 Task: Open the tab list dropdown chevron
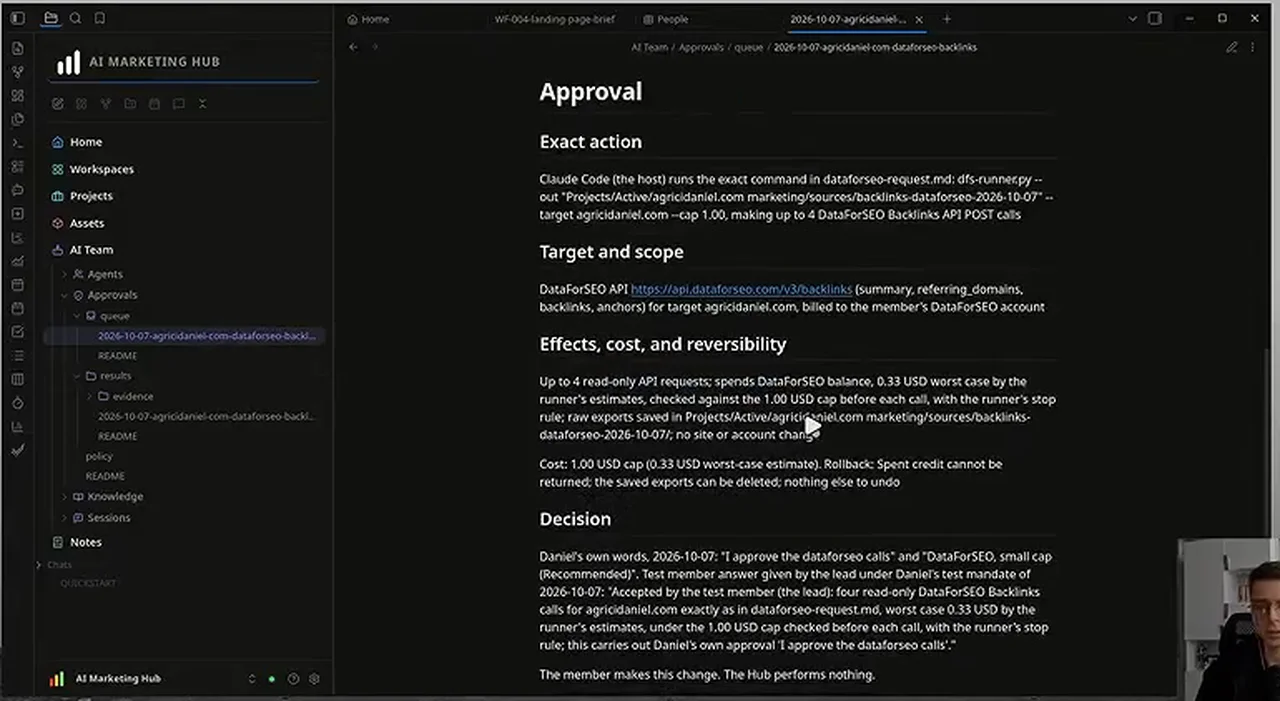click(1132, 18)
